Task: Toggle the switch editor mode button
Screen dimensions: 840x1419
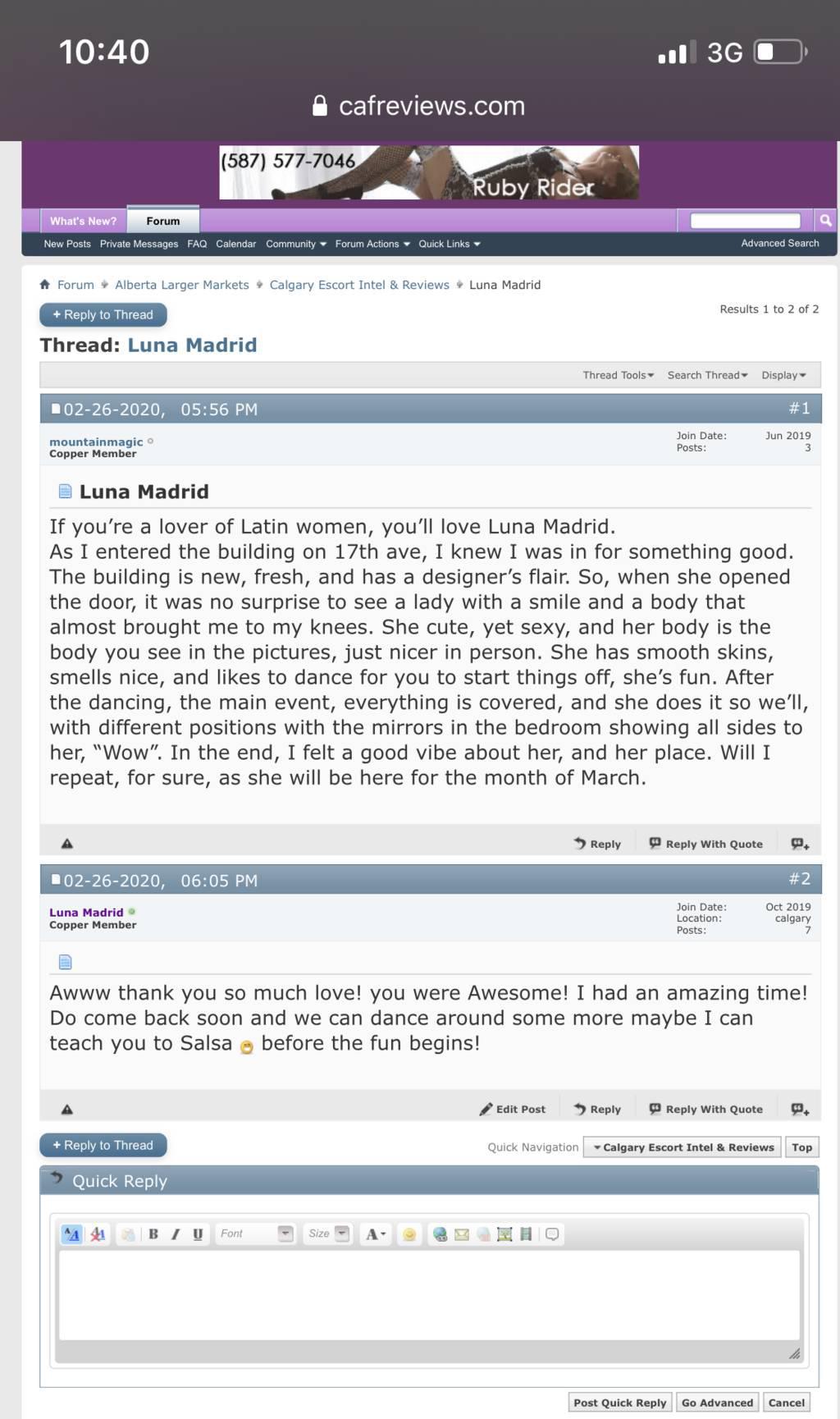Action: coord(72,1234)
